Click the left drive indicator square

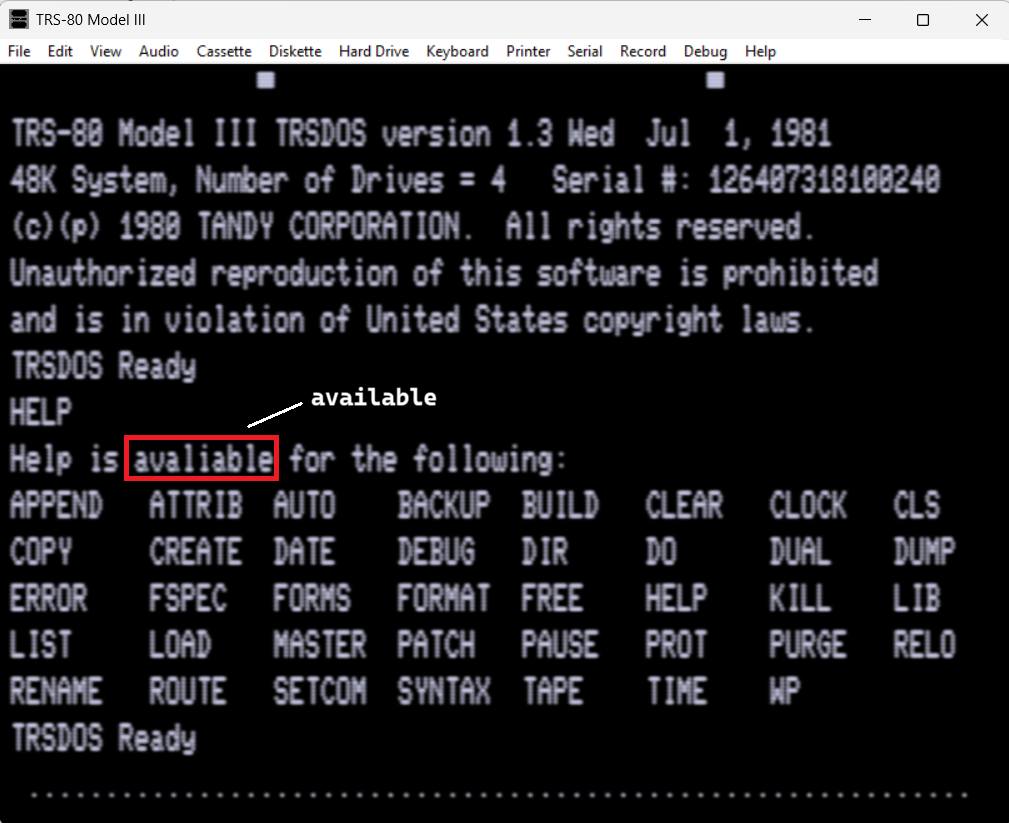tap(266, 80)
